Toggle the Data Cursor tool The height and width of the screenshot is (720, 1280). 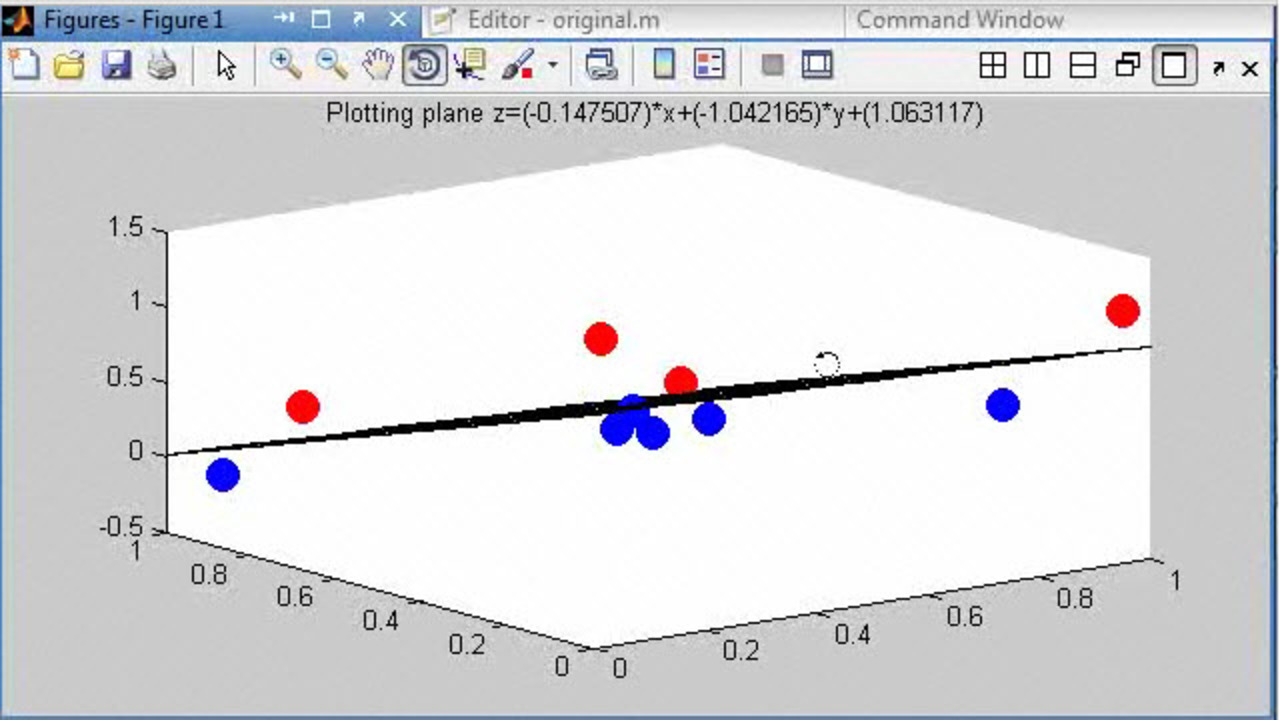tap(469, 66)
